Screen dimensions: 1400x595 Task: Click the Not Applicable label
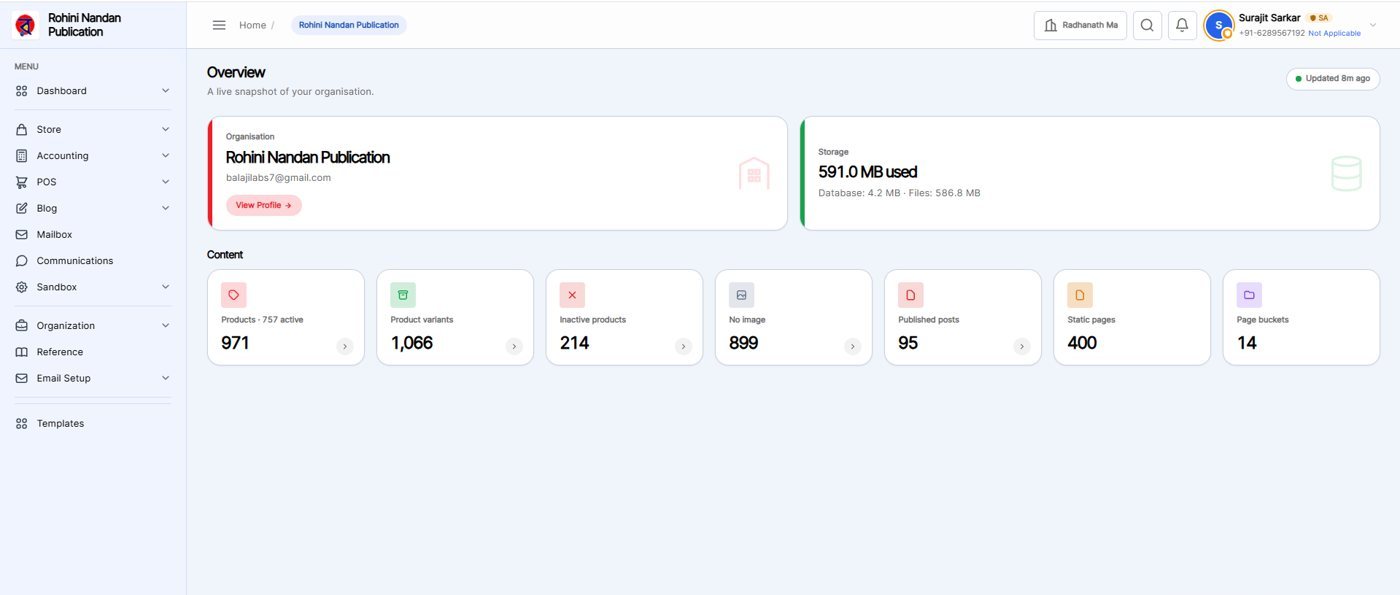1334,33
